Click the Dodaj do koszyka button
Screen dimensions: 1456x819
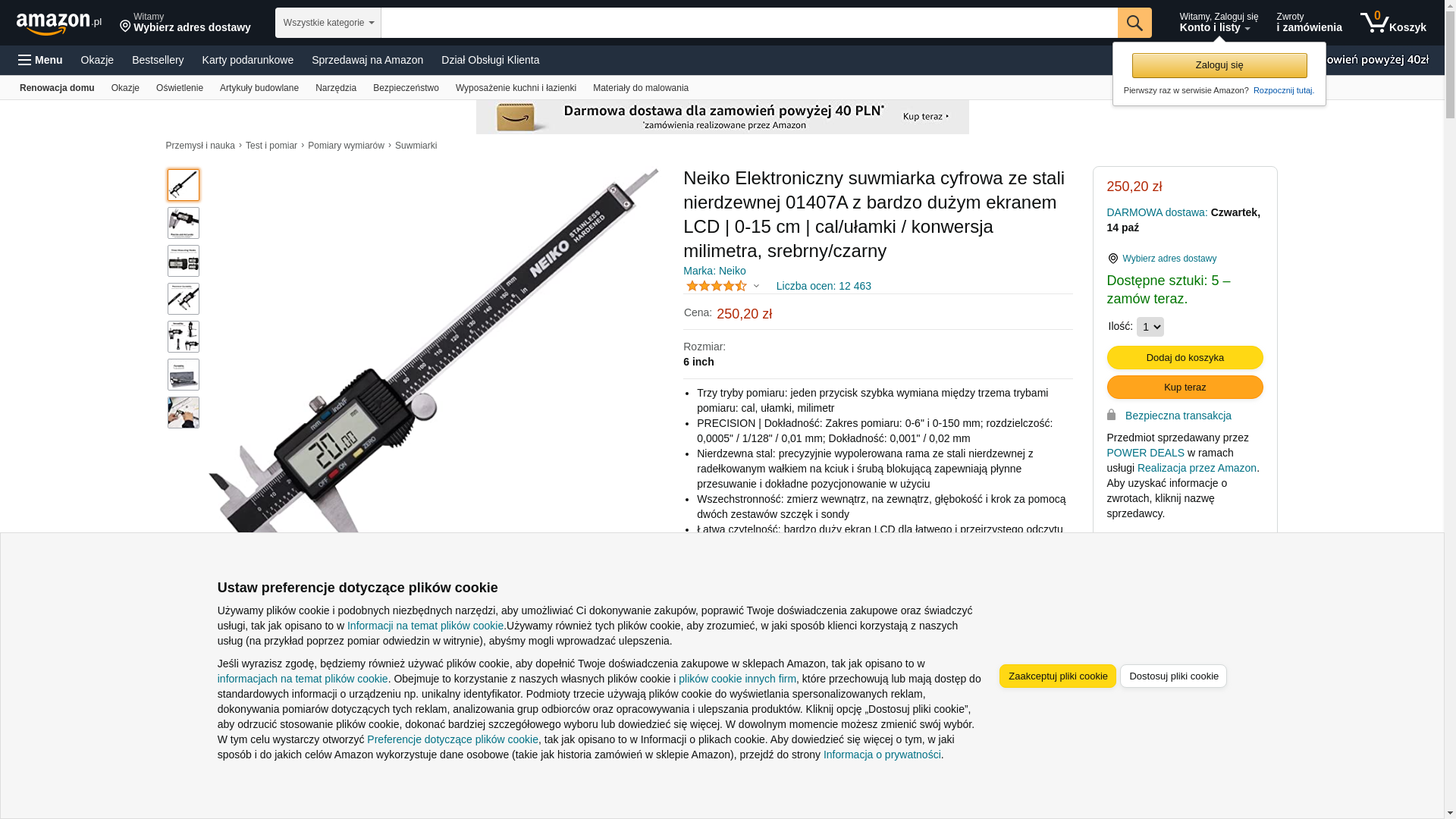(1185, 357)
